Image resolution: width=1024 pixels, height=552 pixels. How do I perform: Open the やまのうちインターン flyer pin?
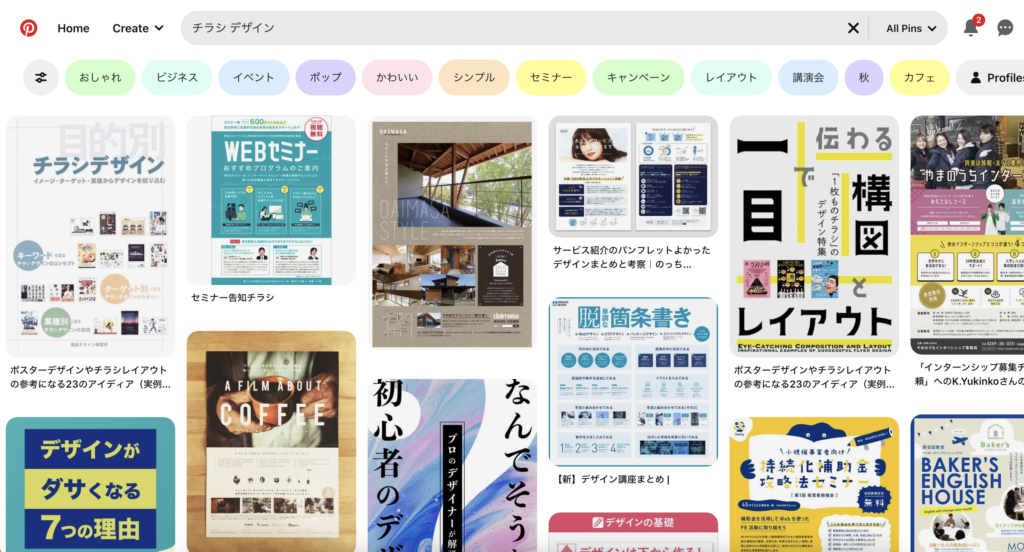(x=967, y=235)
